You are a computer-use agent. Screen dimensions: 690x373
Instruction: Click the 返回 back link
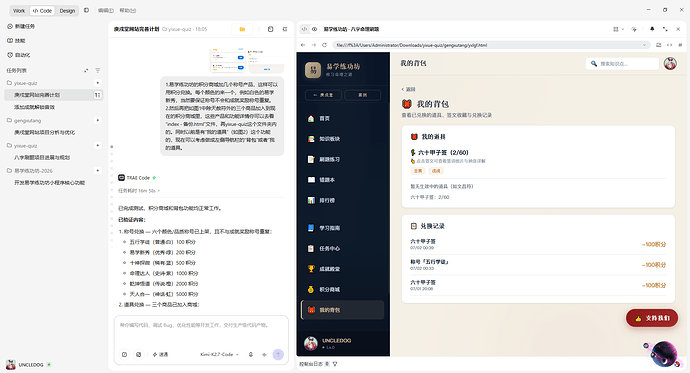point(408,89)
